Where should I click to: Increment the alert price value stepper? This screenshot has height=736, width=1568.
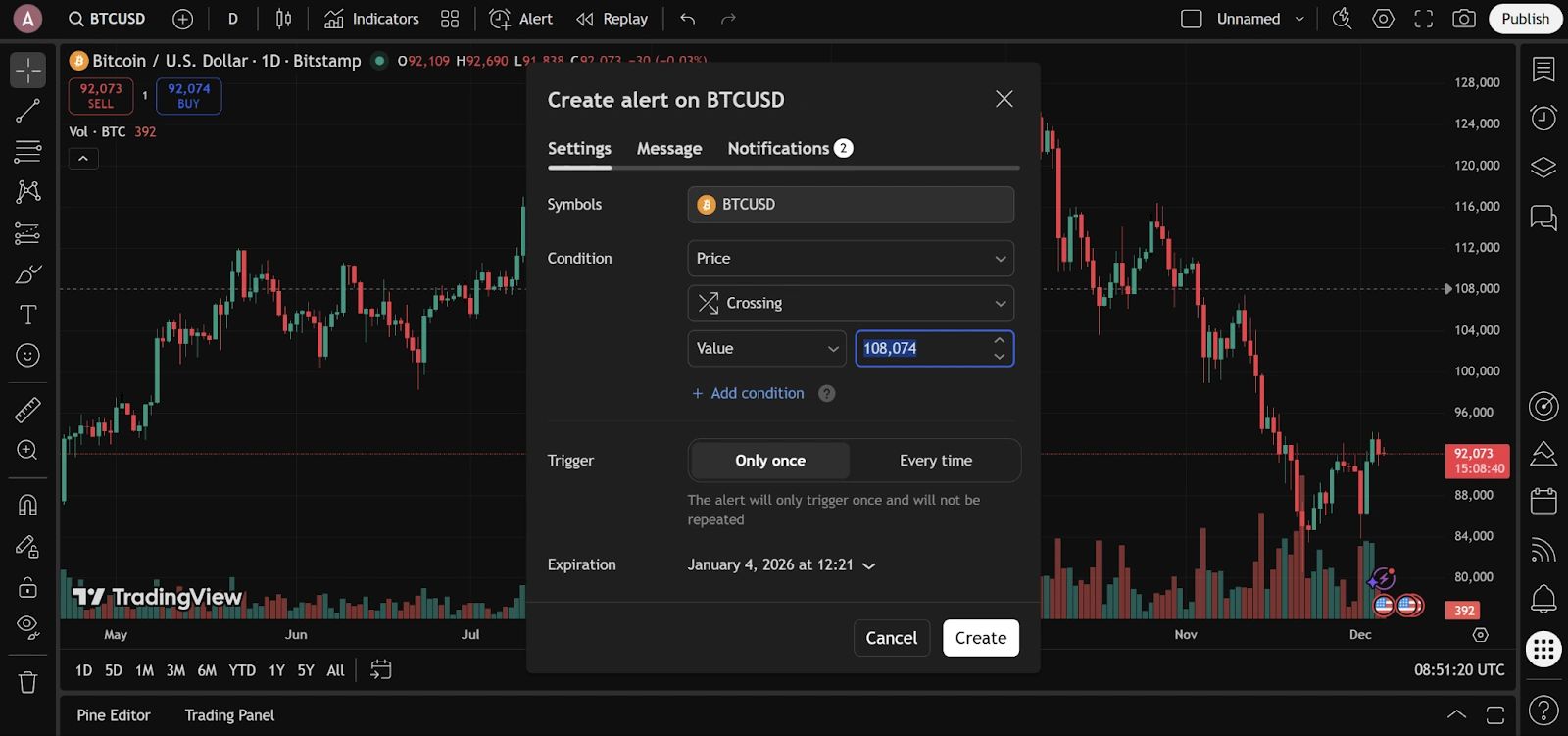[999, 341]
